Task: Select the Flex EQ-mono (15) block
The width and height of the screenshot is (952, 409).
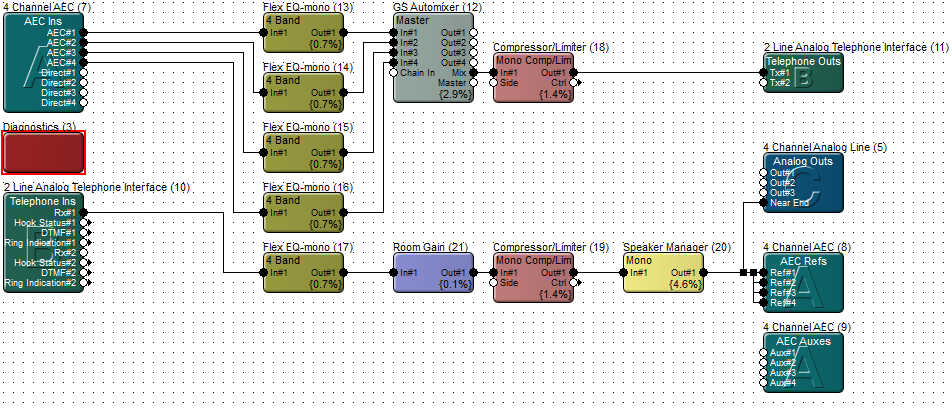Action: pos(304,153)
